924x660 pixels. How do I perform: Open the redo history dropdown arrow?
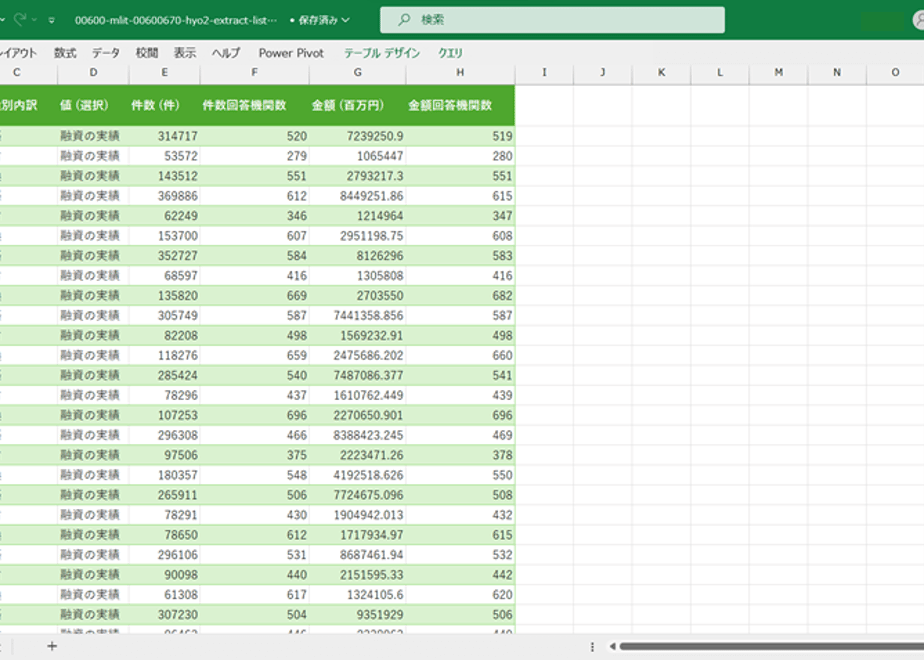pyautogui.click(x=34, y=20)
